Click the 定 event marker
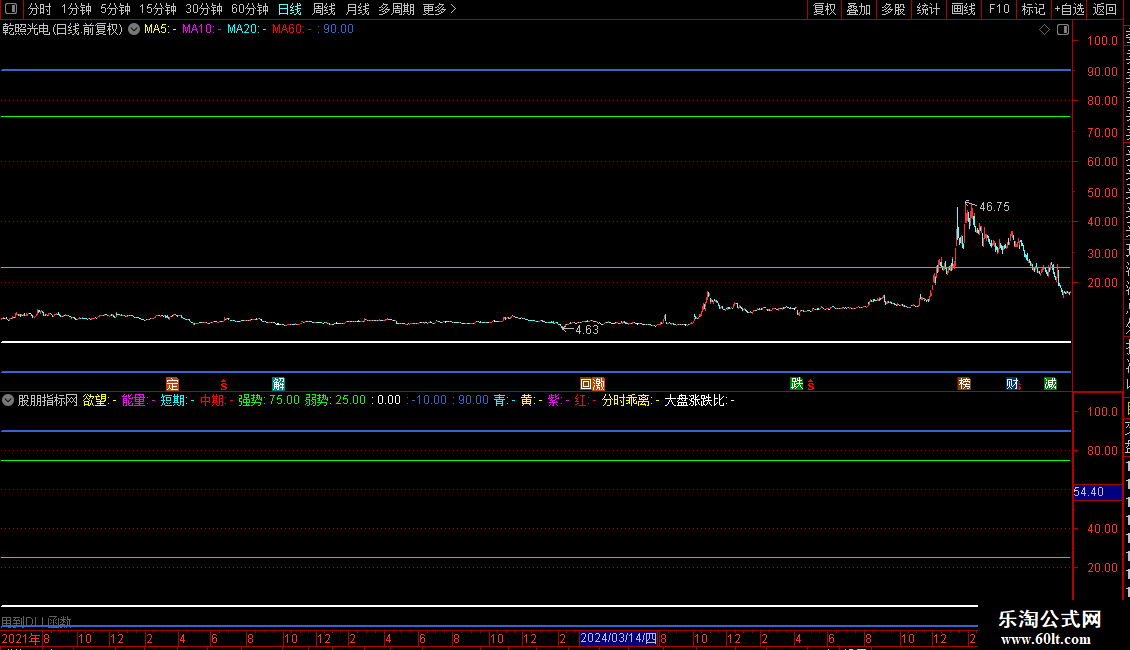 pyautogui.click(x=172, y=384)
